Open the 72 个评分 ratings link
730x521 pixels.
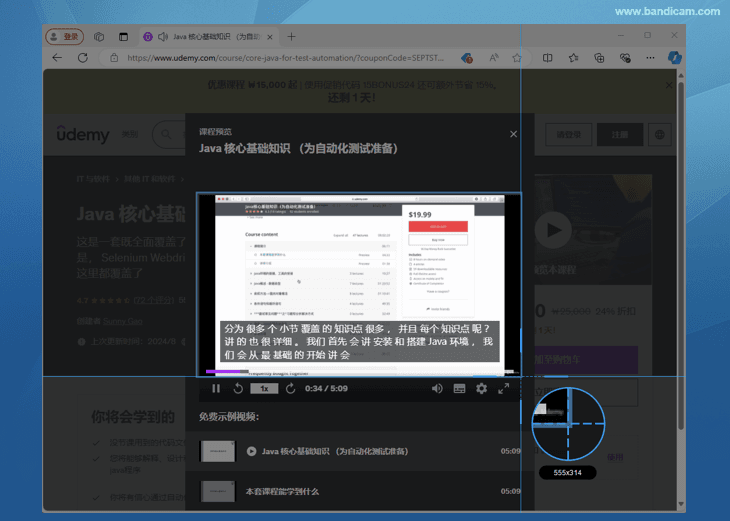[x=154, y=300]
